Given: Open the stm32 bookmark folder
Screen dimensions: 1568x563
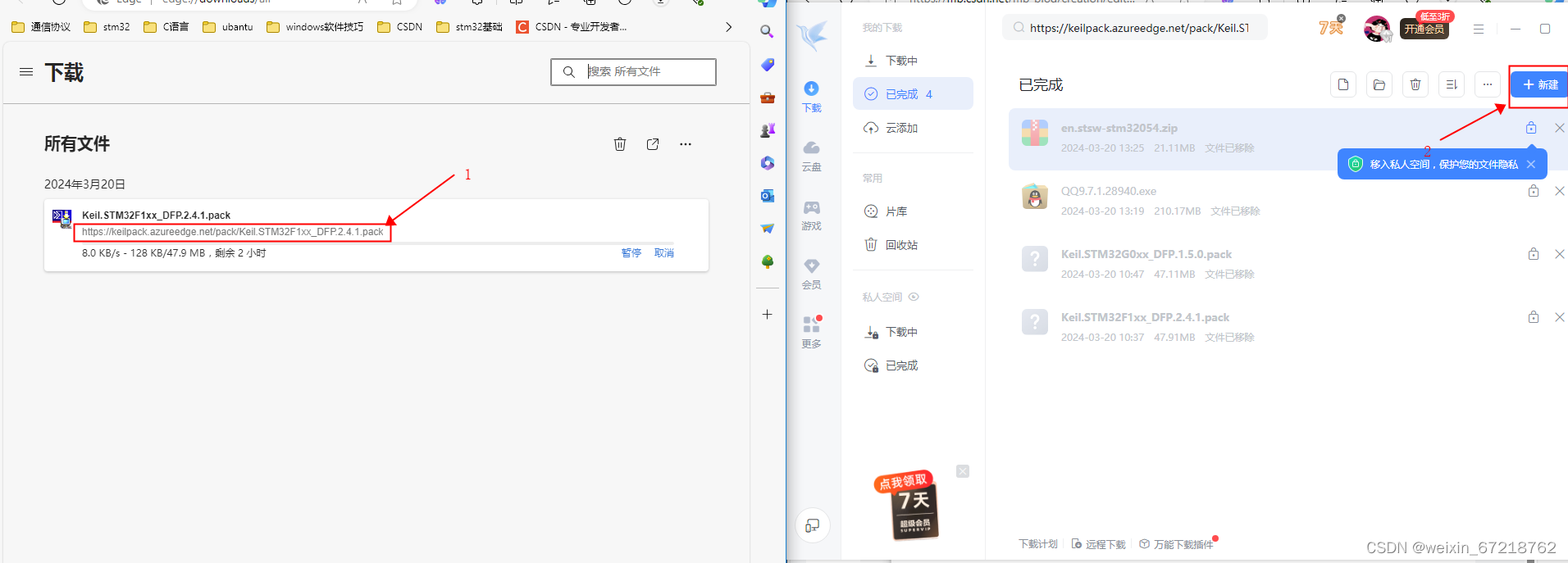Looking at the screenshot, I should click(x=107, y=27).
